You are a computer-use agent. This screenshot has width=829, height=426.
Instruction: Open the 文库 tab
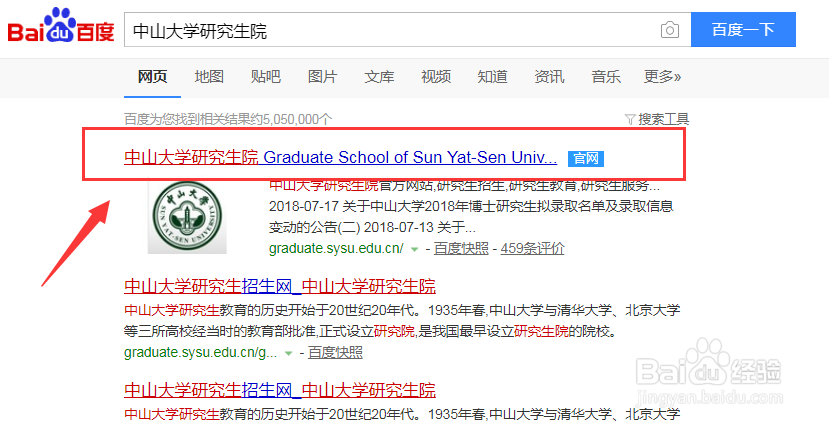tap(379, 77)
